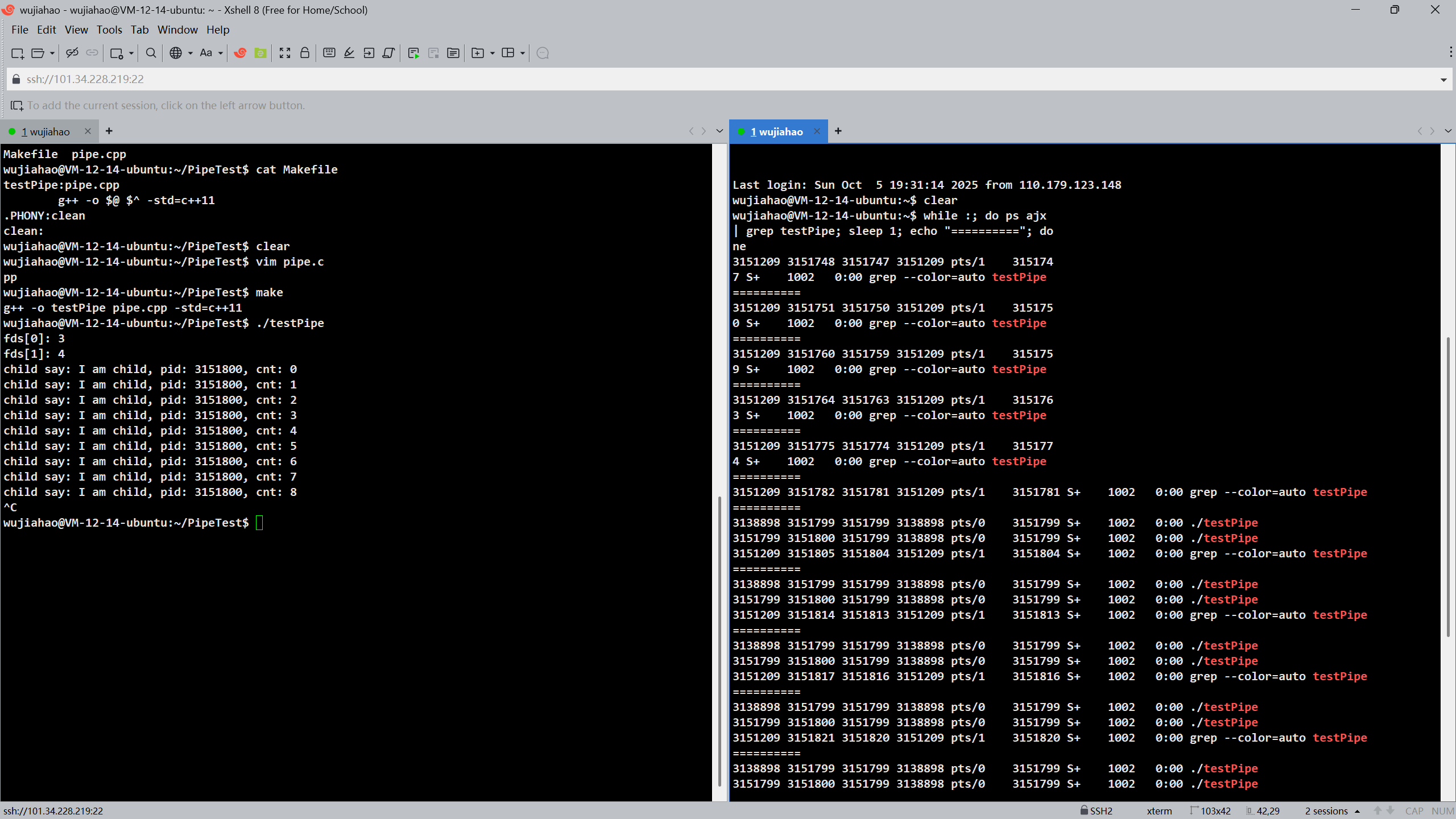Close the left wujiahao tab

pyautogui.click(x=88, y=131)
